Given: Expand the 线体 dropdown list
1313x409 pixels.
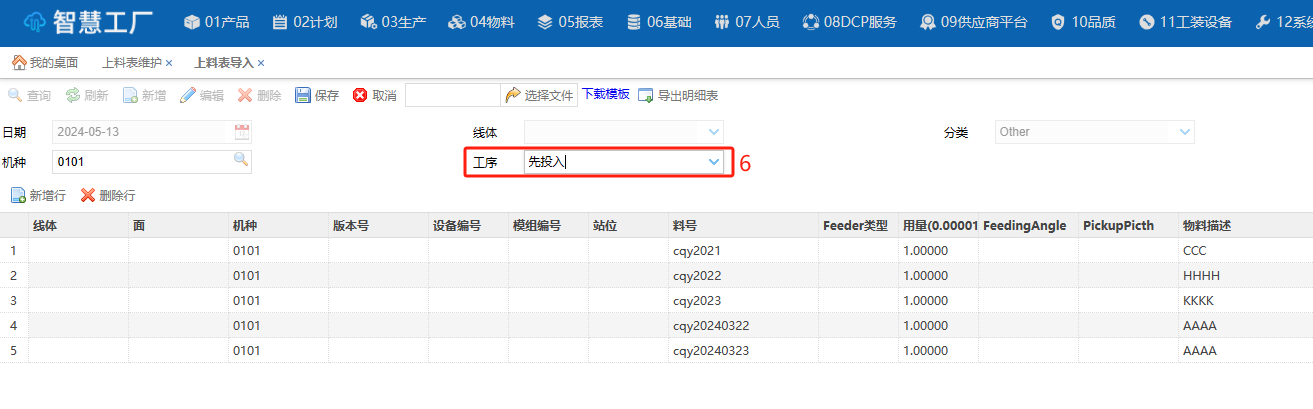Looking at the screenshot, I should pyautogui.click(x=713, y=132).
